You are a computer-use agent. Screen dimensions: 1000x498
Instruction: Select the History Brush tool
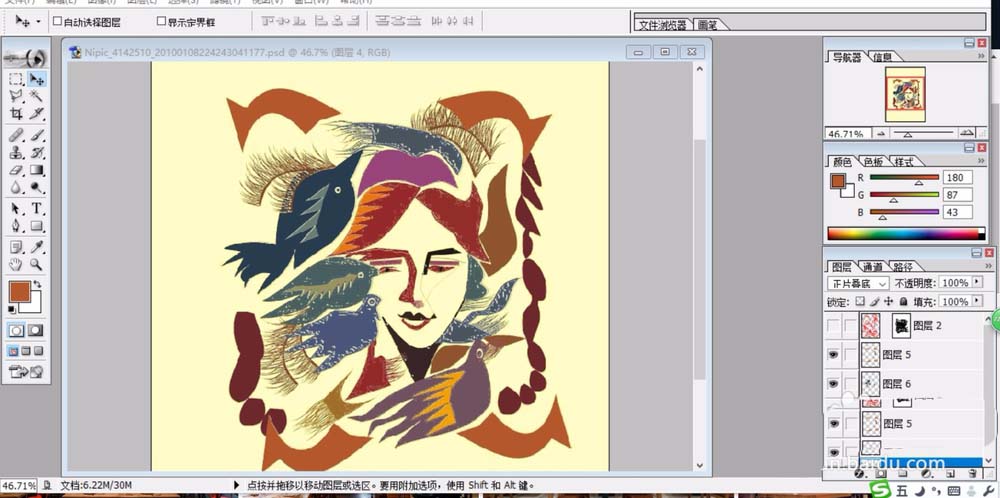pyautogui.click(x=36, y=152)
